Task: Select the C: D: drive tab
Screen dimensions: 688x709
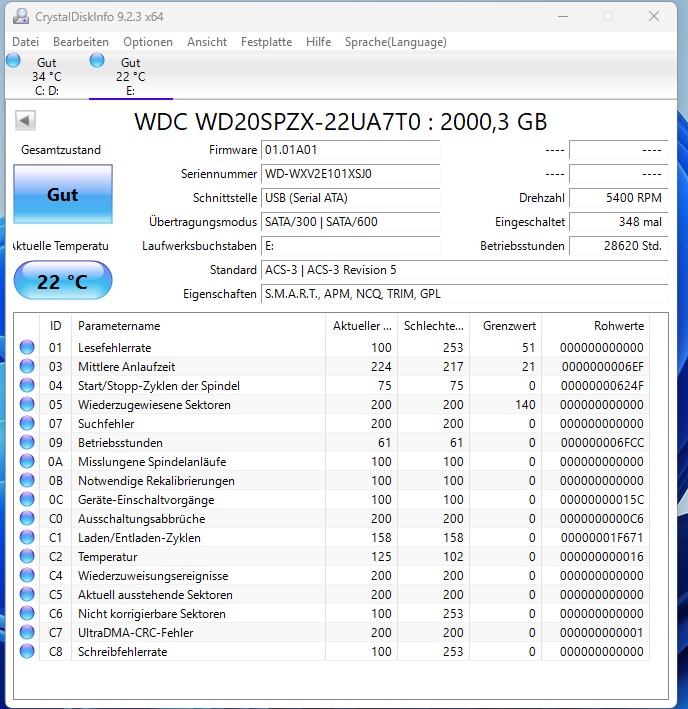Action: pos(47,76)
